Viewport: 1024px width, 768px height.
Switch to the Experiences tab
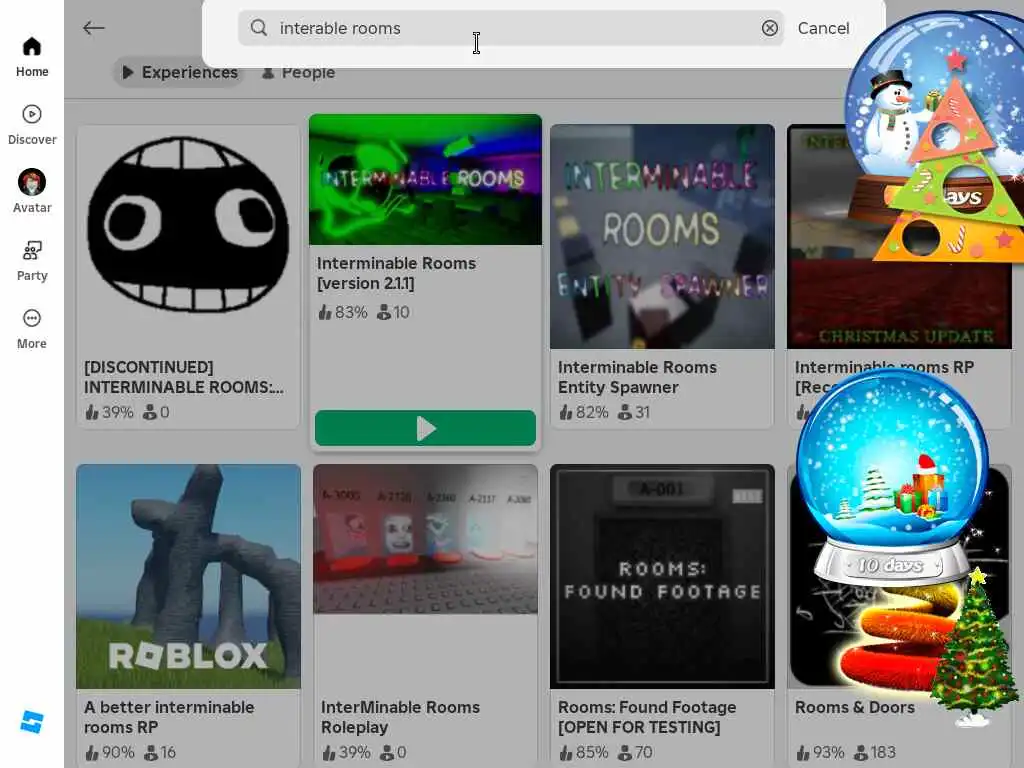(180, 72)
